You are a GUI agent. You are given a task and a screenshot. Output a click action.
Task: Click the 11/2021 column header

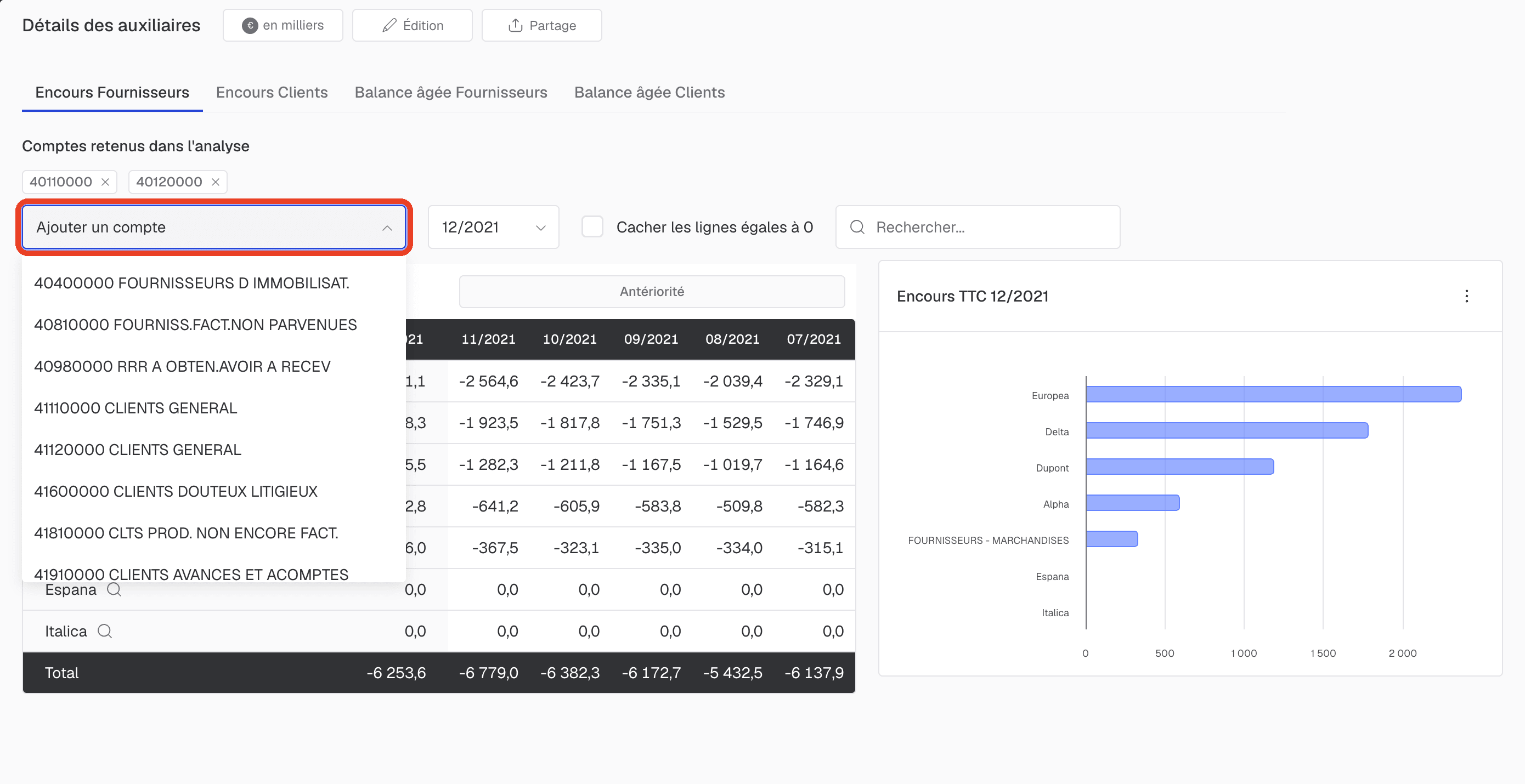tap(488, 339)
